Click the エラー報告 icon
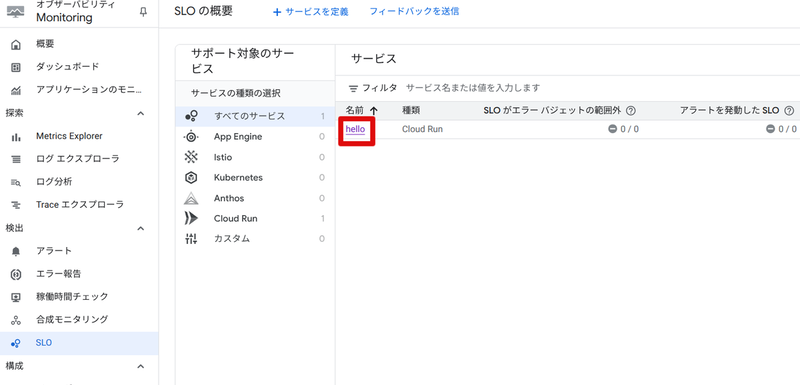This screenshot has height=385, width=800. point(16,274)
